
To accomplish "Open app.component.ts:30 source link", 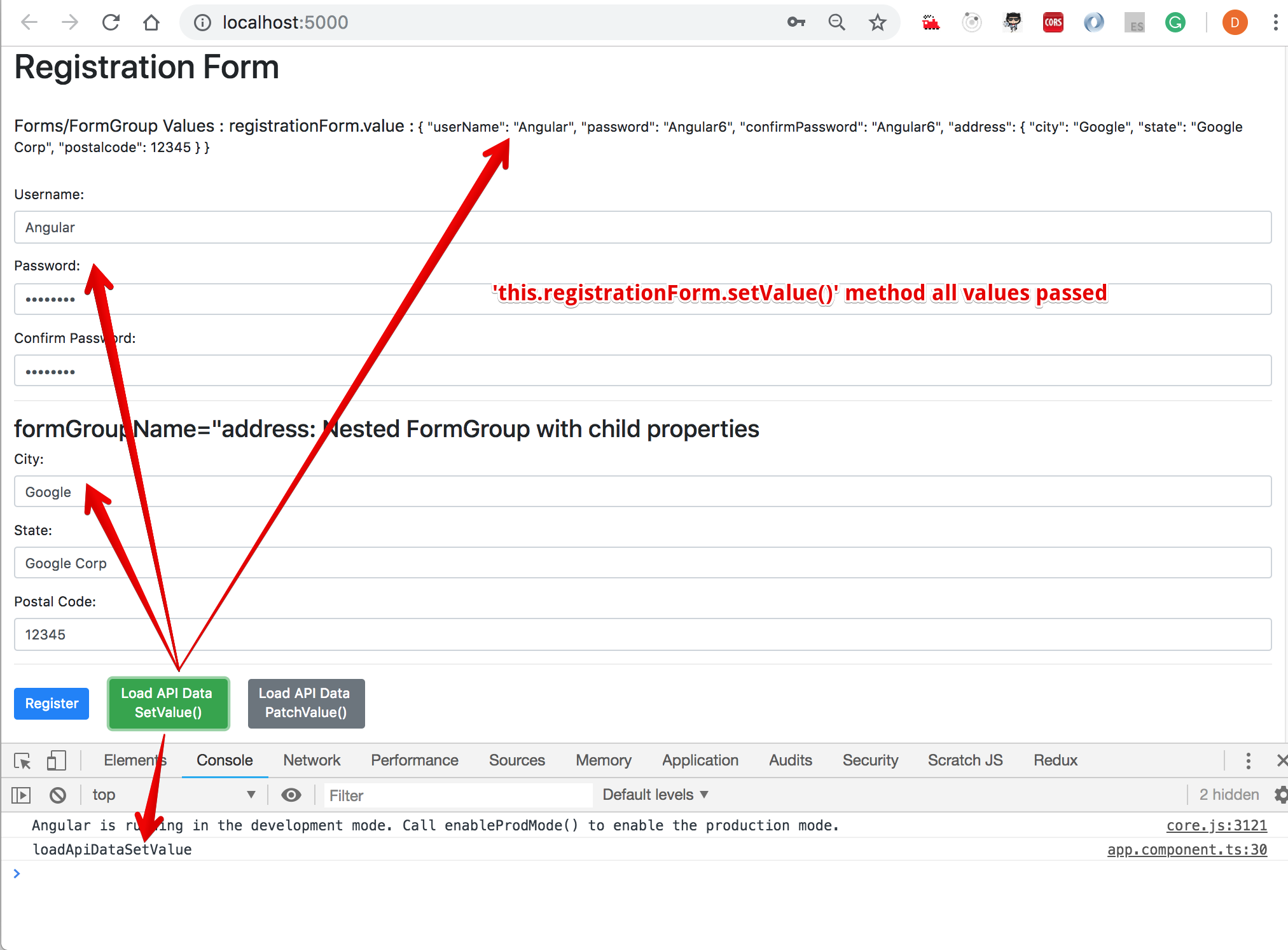I will click(1186, 849).
